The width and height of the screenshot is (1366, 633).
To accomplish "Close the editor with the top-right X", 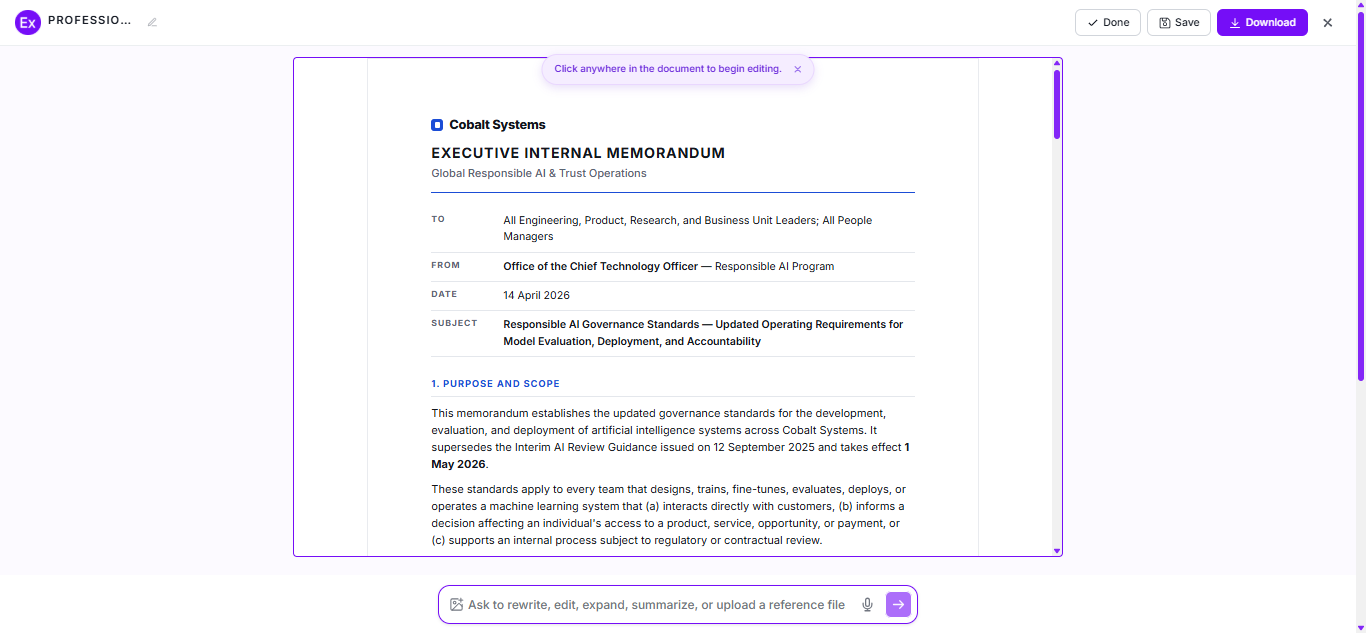I will point(1328,22).
